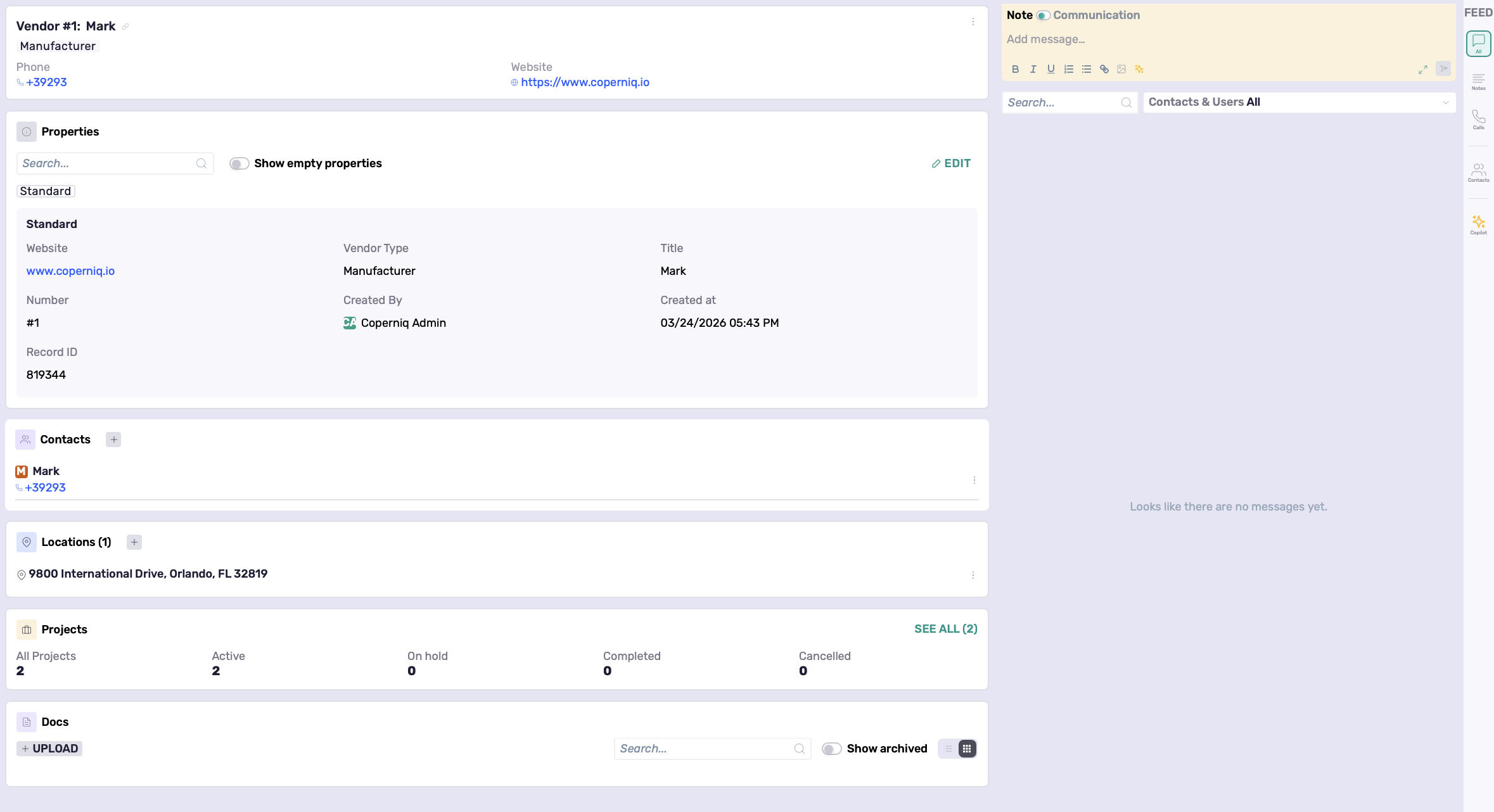Add a new contact with plus icon
The height and width of the screenshot is (812, 1494).
click(x=113, y=440)
